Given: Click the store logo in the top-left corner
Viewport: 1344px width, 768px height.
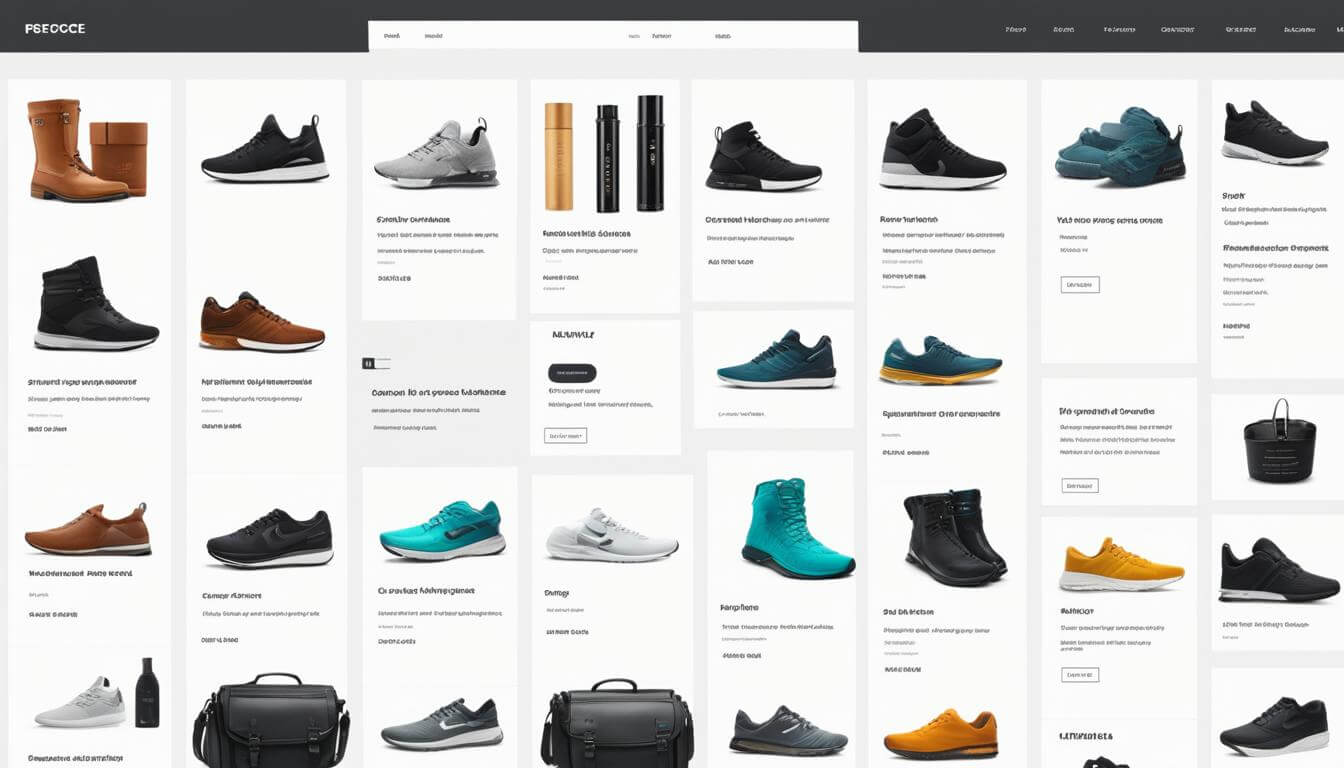Looking at the screenshot, I should click(56, 28).
